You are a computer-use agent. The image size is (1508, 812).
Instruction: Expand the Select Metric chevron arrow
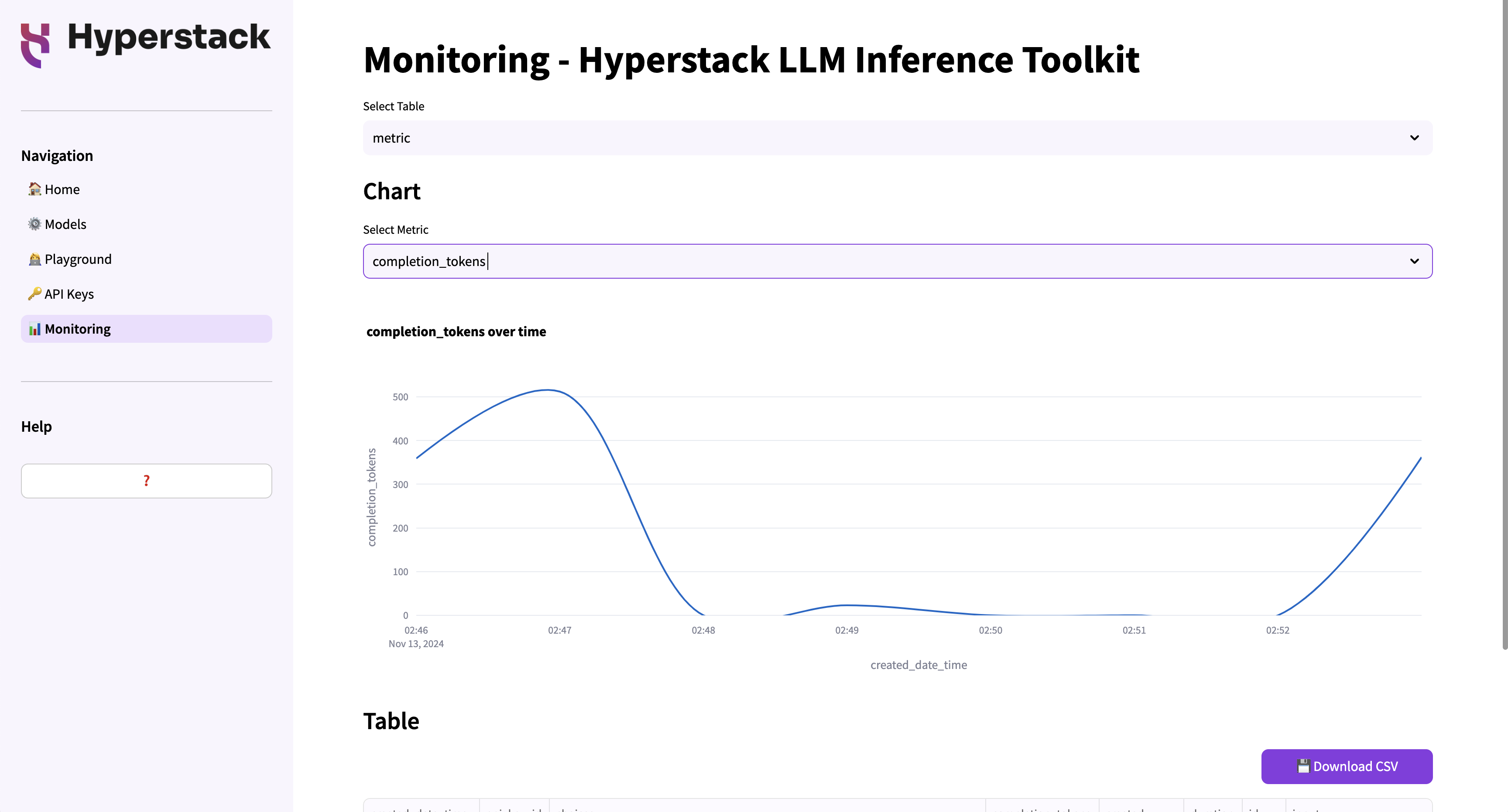coord(1414,262)
